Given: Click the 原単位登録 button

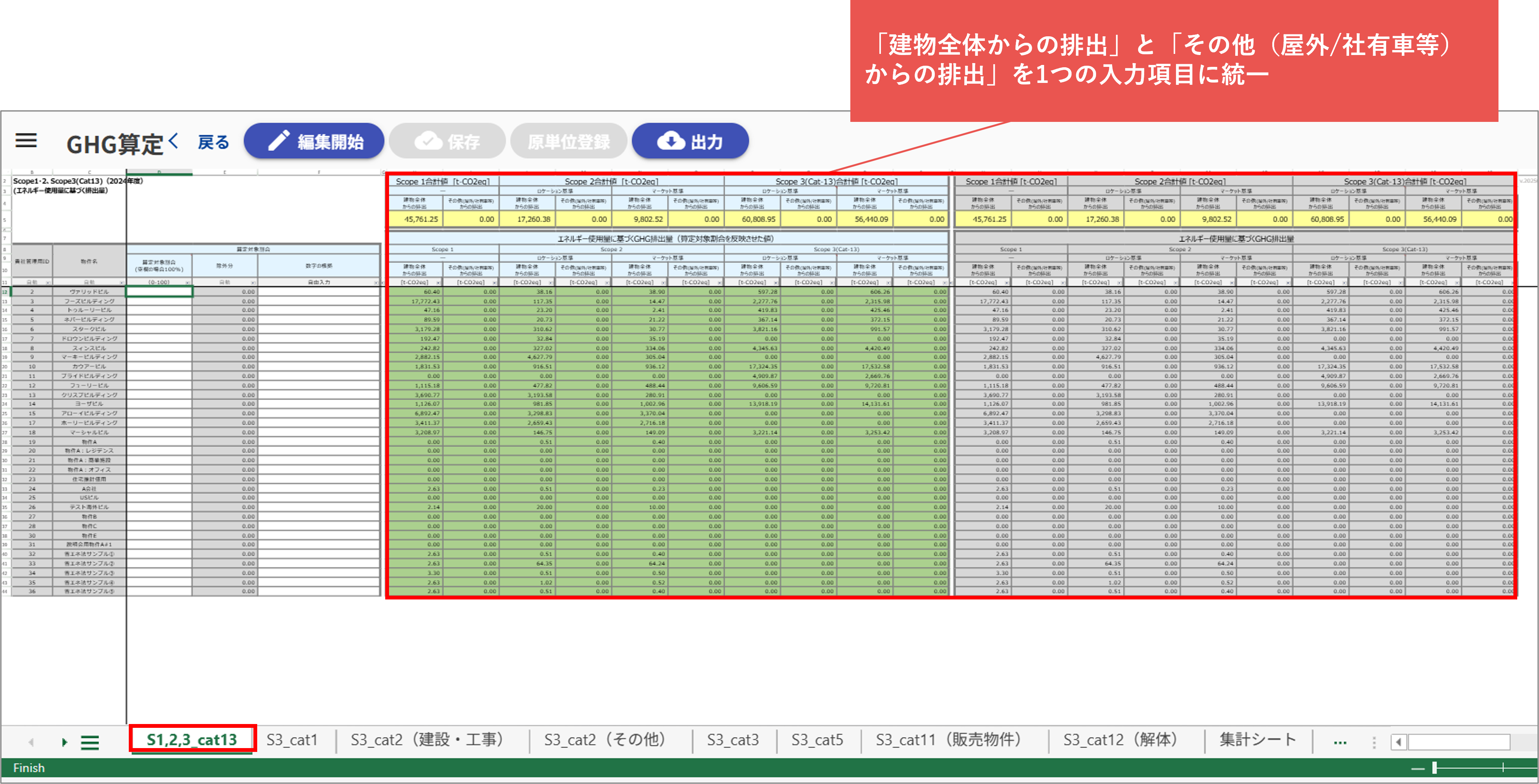Looking at the screenshot, I should click(x=568, y=141).
